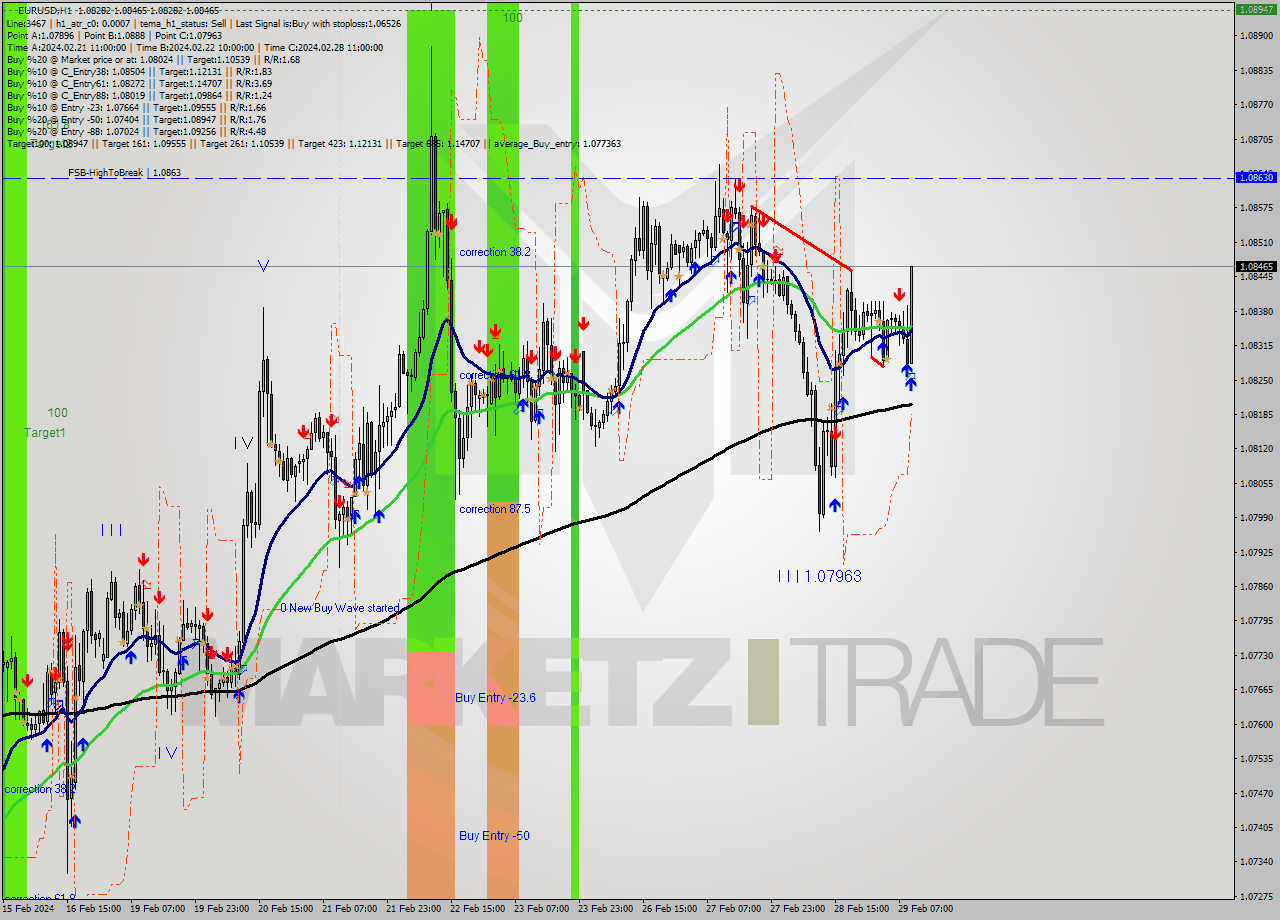
Task: Click the '20 Feb 15:00' time label
Action: (x=285, y=910)
